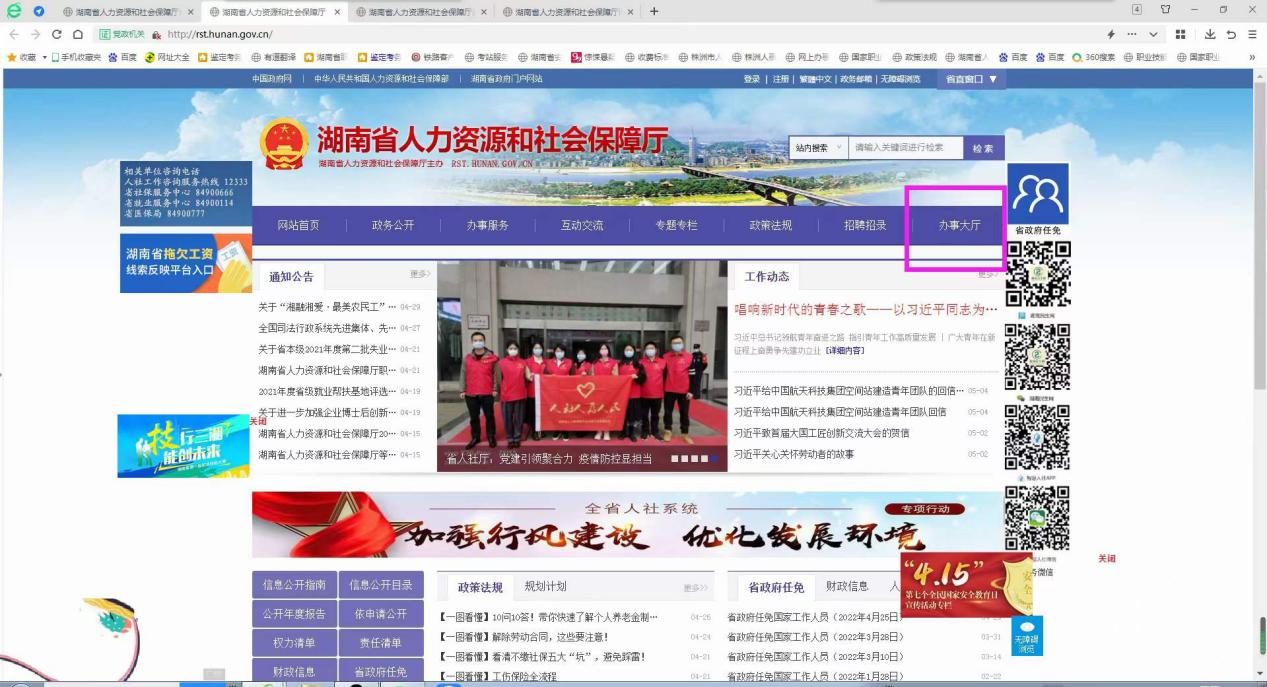Expand the 收藏 favorites dropdown
The width and height of the screenshot is (1267, 687).
pyautogui.click(x=44, y=57)
